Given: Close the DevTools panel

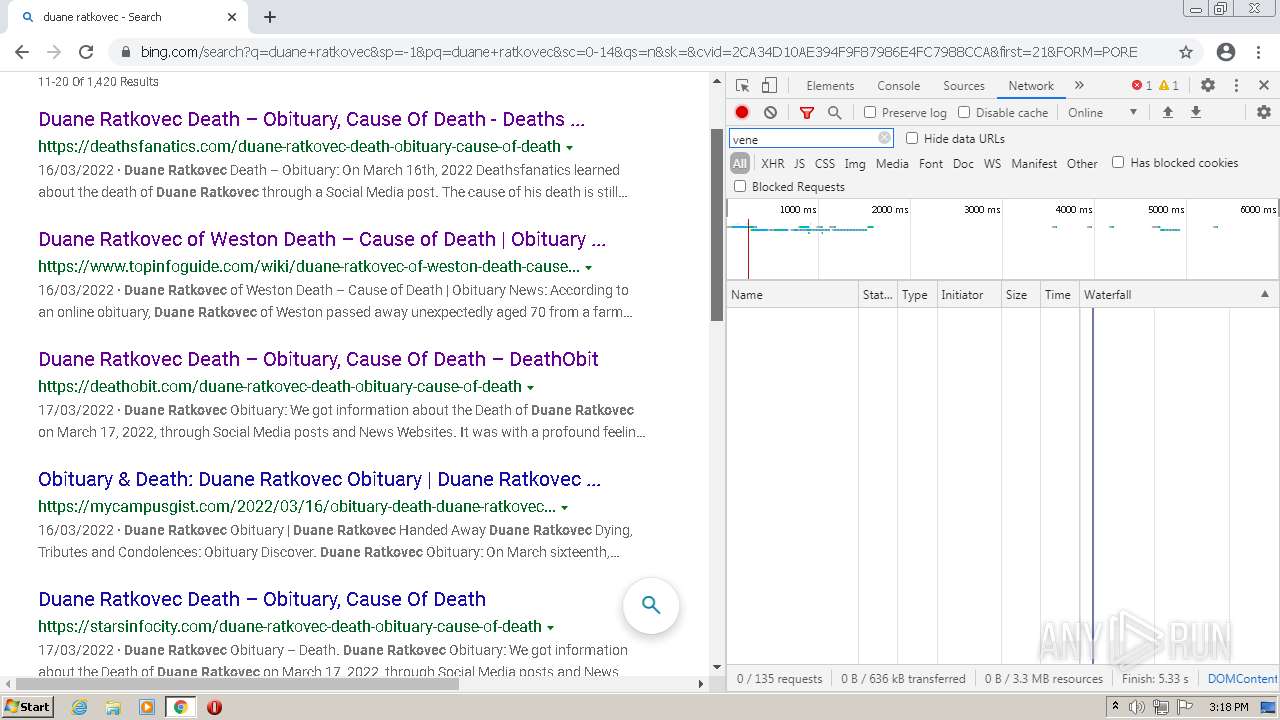Looking at the screenshot, I should click(x=1264, y=86).
